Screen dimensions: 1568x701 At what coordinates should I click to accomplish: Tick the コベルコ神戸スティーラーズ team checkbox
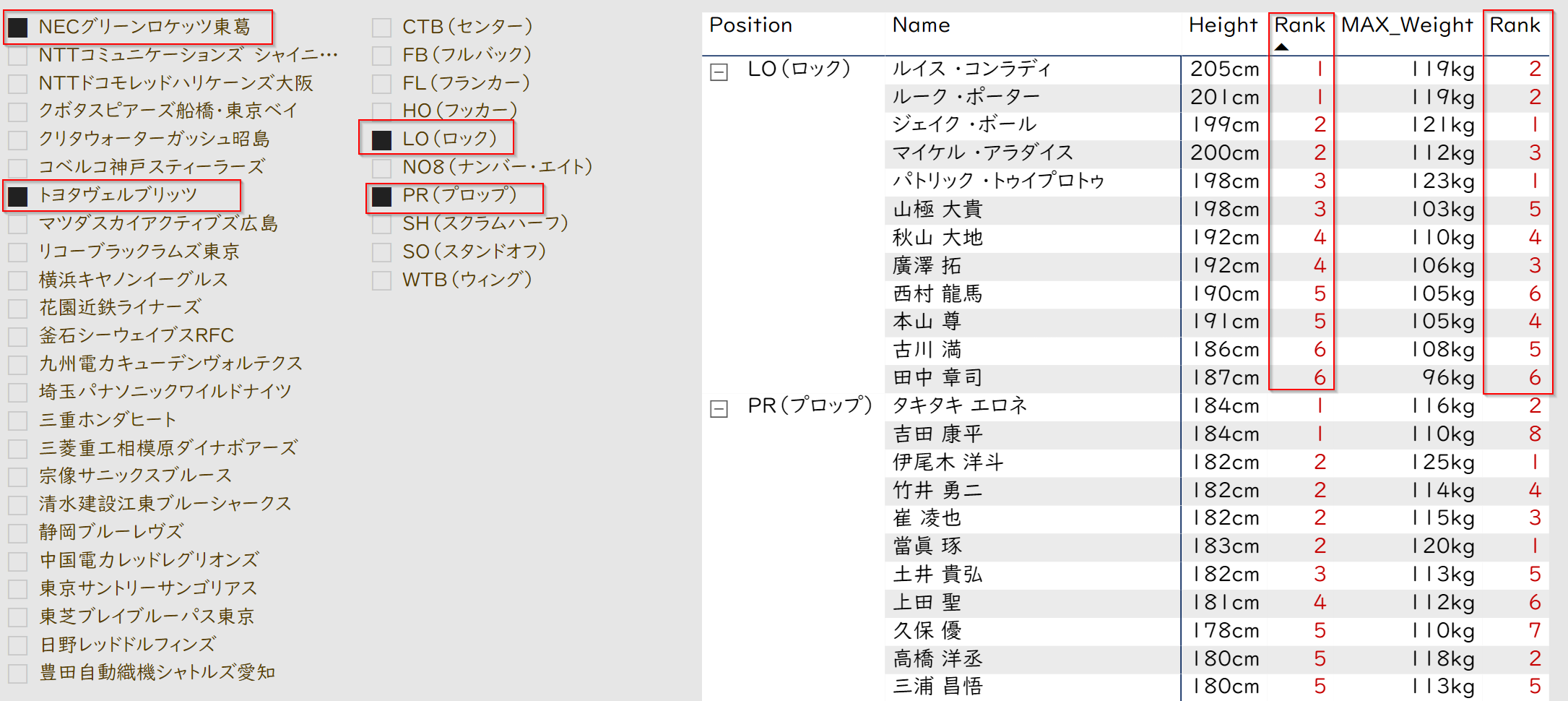click(18, 168)
